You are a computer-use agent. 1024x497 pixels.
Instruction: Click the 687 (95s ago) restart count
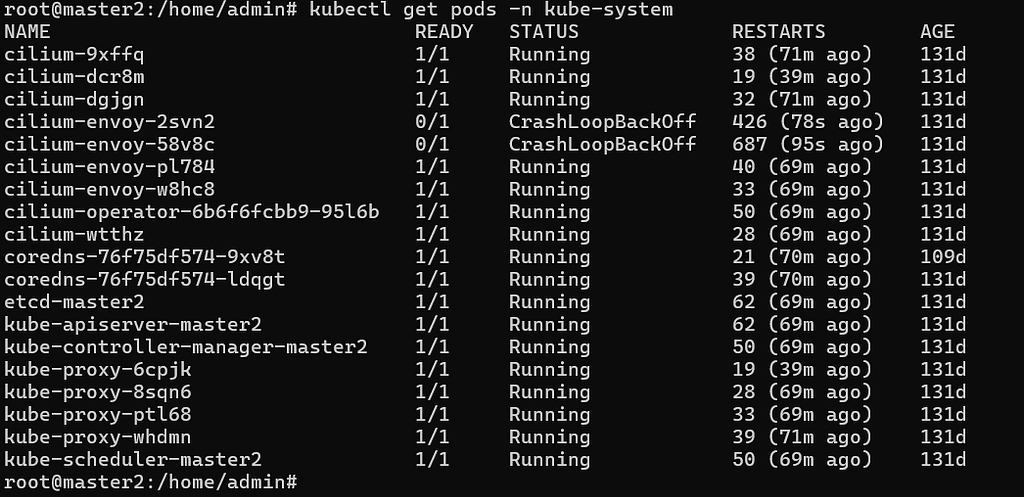click(808, 144)
